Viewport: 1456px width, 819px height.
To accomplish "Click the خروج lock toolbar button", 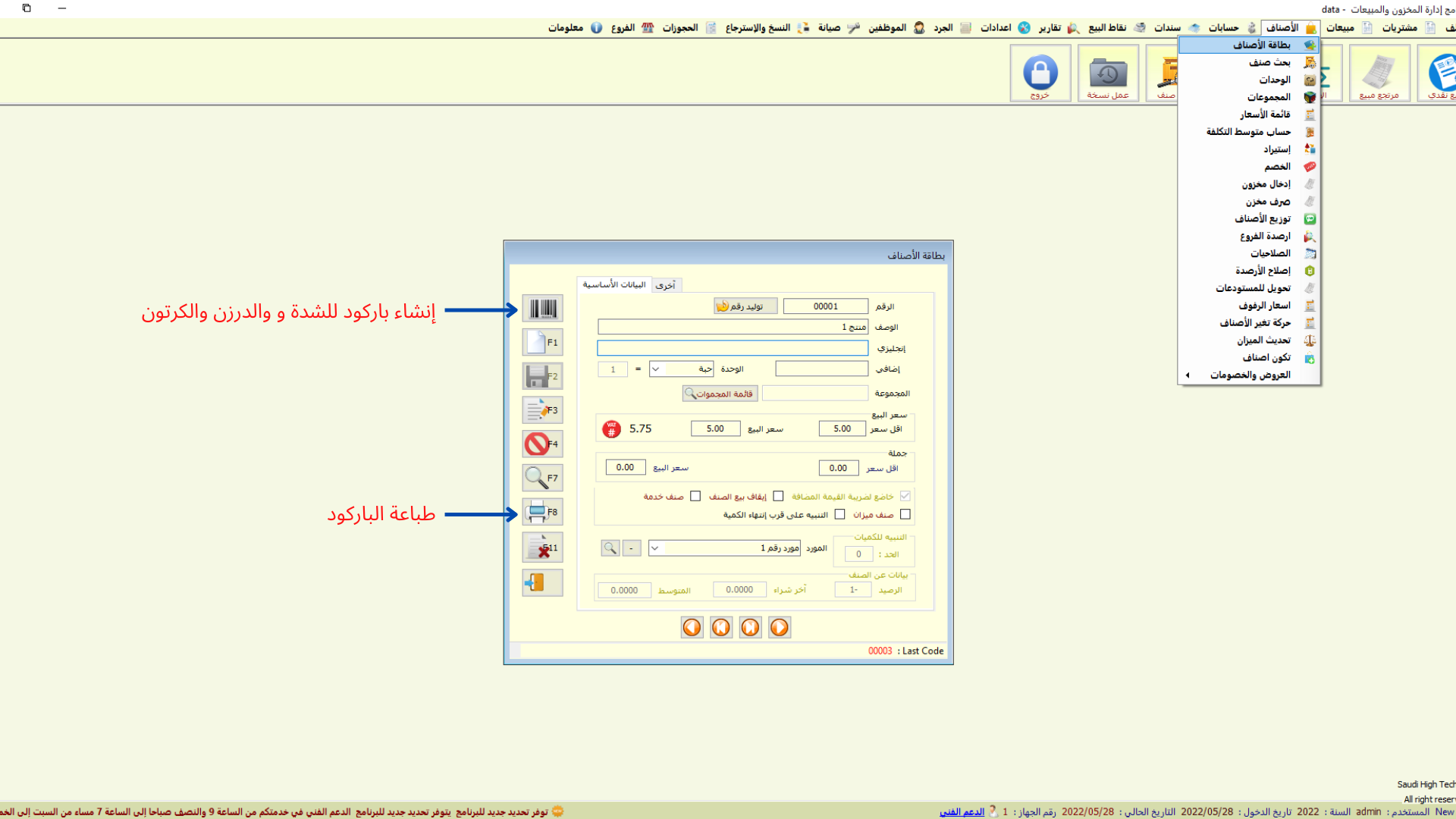I will pos(1040,74).
